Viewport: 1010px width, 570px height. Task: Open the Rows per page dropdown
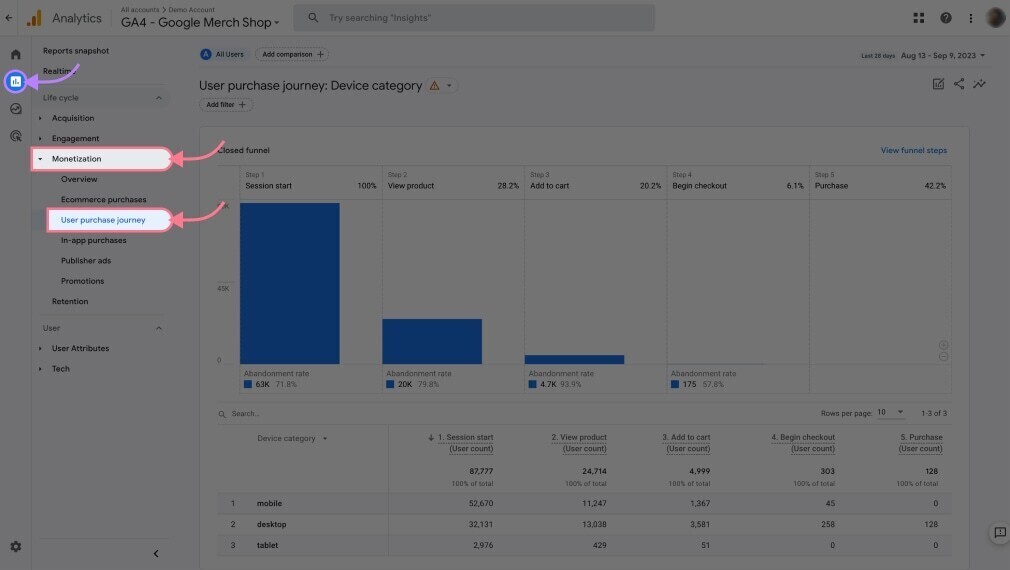pyautogui.click(x=889, y=413)
